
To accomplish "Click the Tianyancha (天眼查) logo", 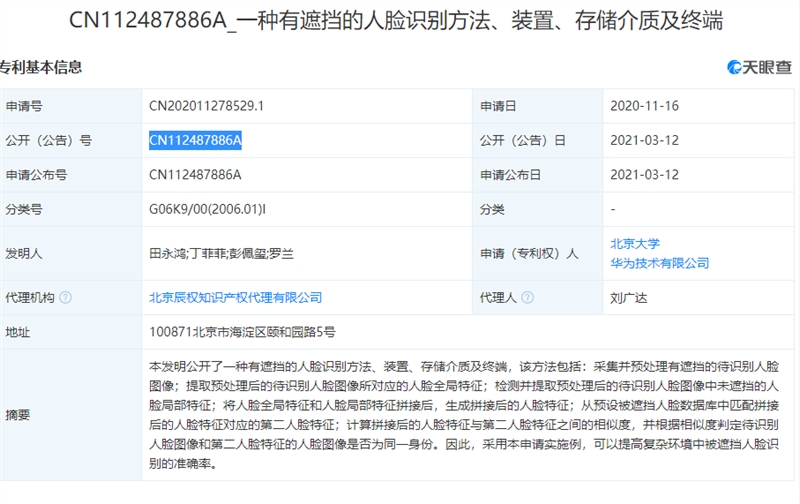I will tap(759, 67).
